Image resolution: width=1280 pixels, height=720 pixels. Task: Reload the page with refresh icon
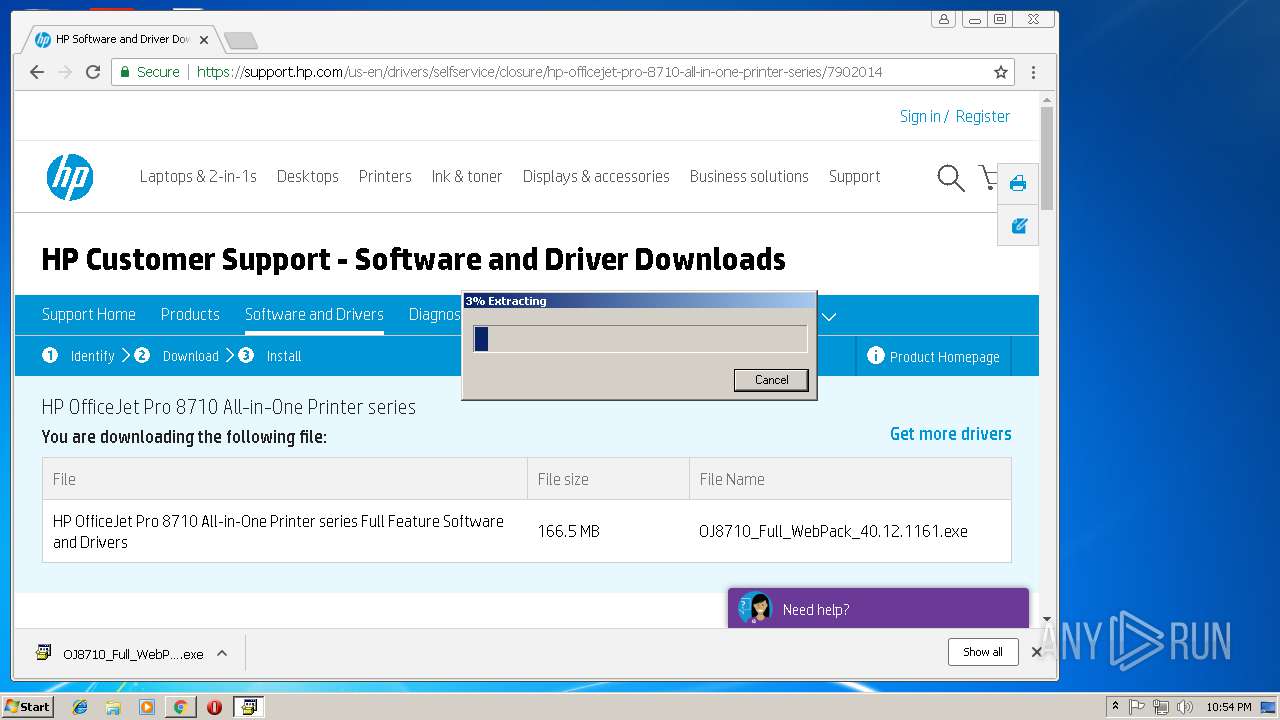click(x=93, y=72)
